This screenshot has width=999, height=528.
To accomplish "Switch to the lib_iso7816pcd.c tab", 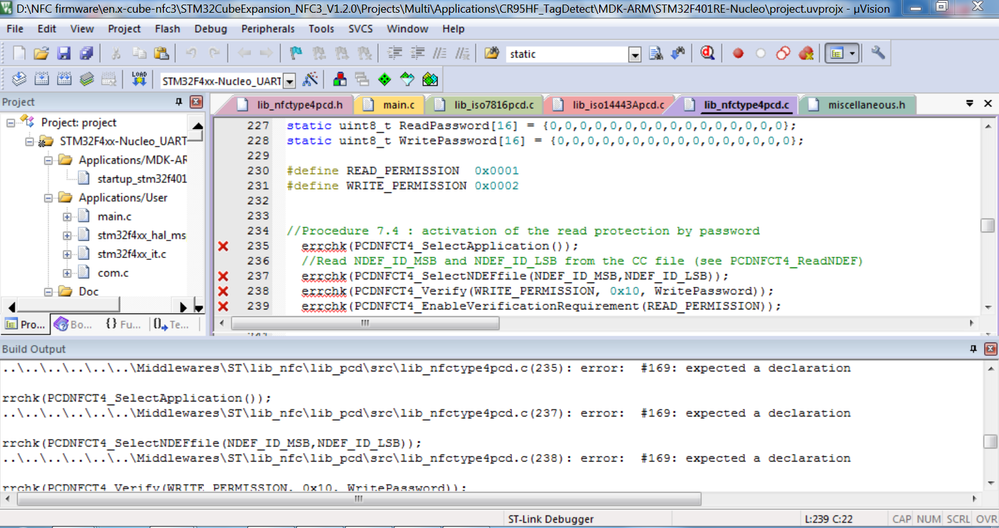I will click(486, 105).
